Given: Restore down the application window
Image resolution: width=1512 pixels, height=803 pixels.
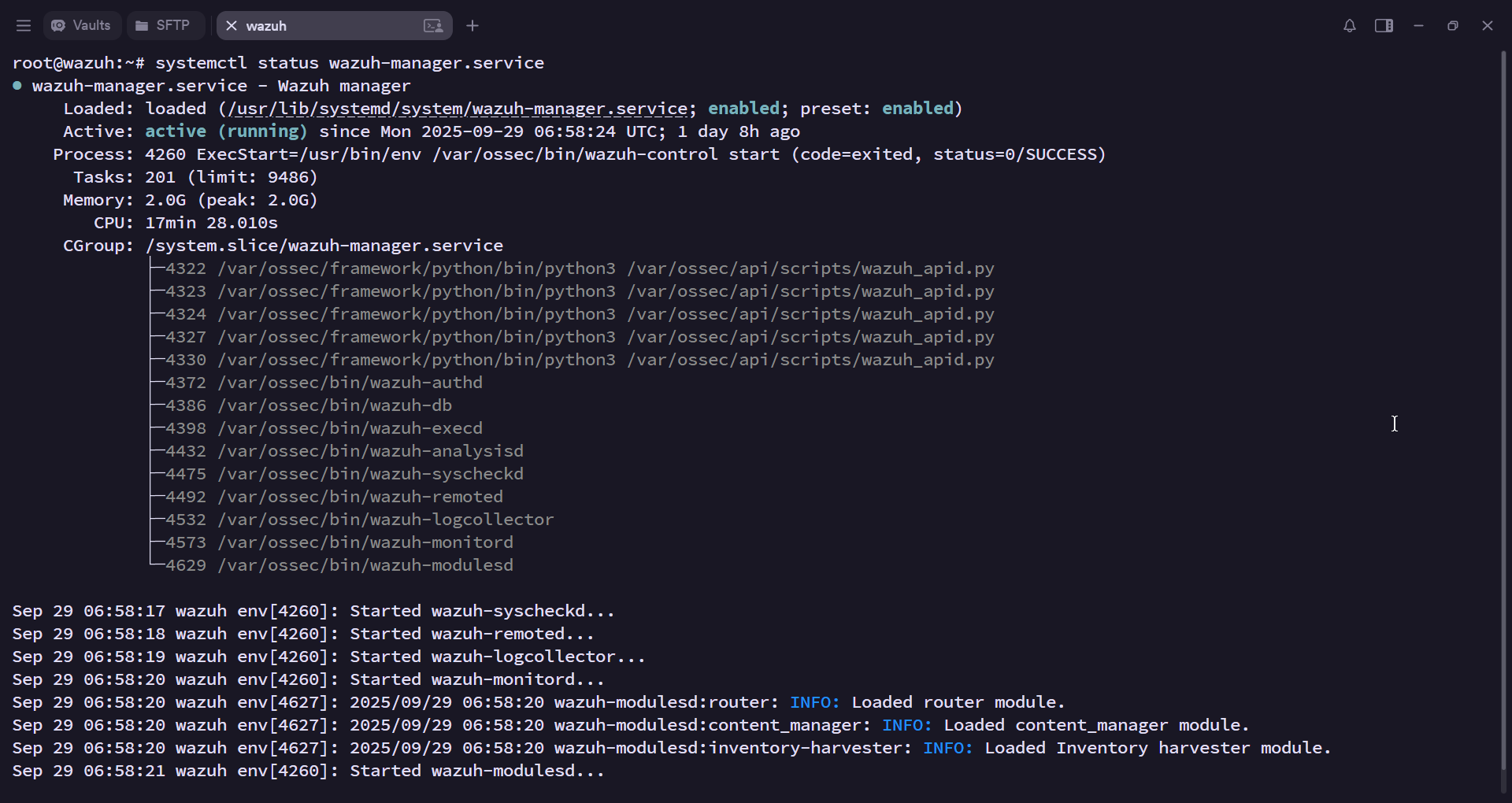Looking at the screenshot, I should pos(1452,25).
